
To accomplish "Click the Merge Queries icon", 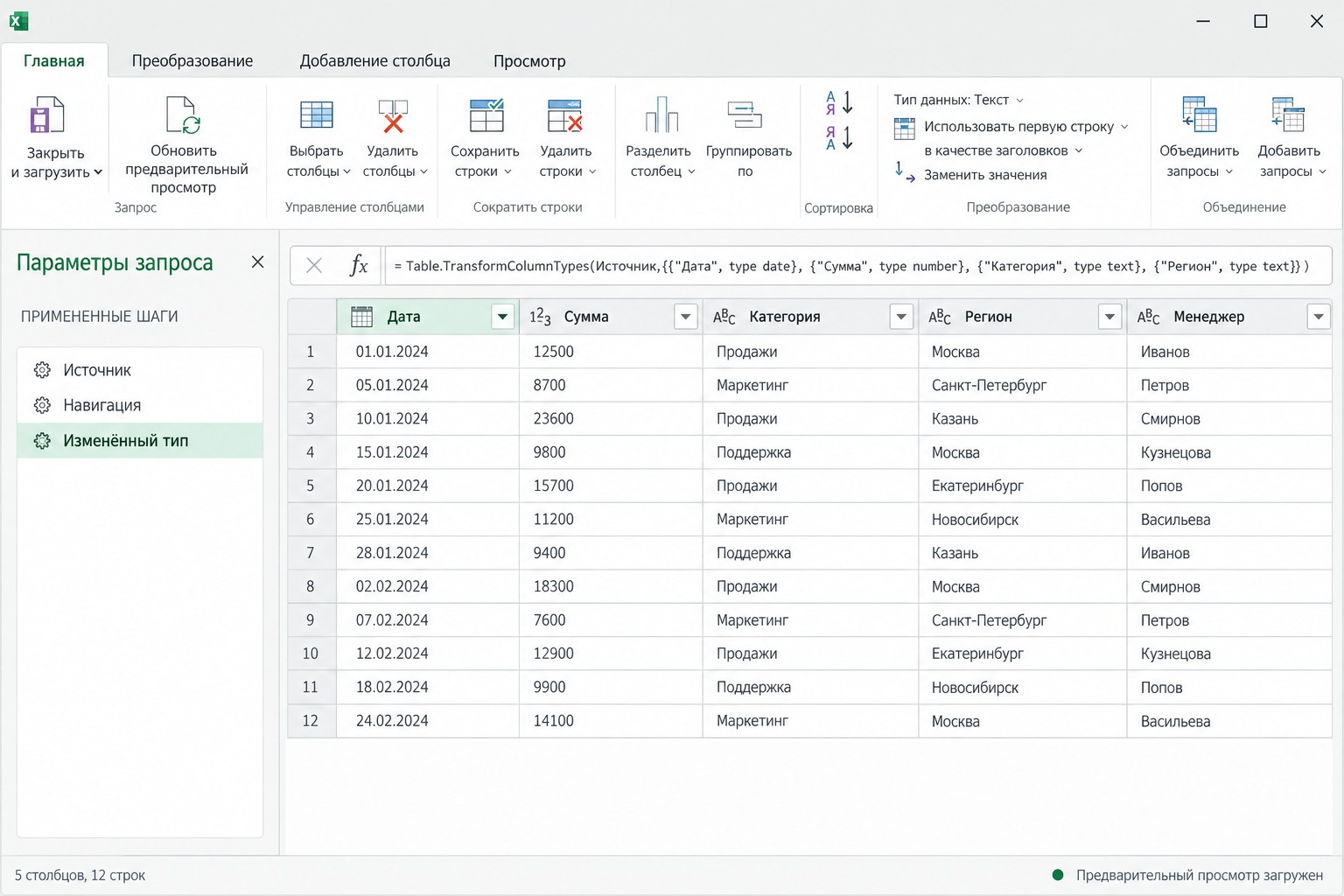I will pyautogui.click(x=1199, y=115).
